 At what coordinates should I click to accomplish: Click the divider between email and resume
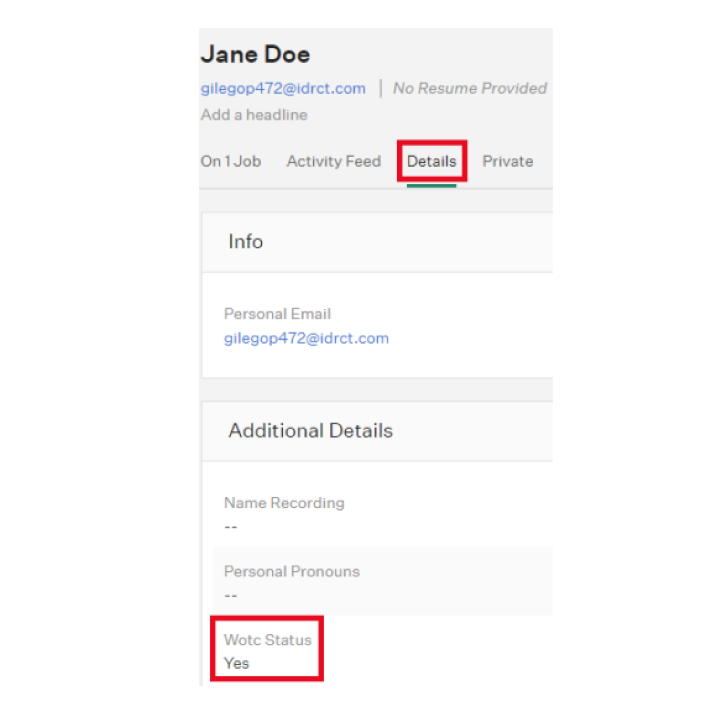(380, 89)
